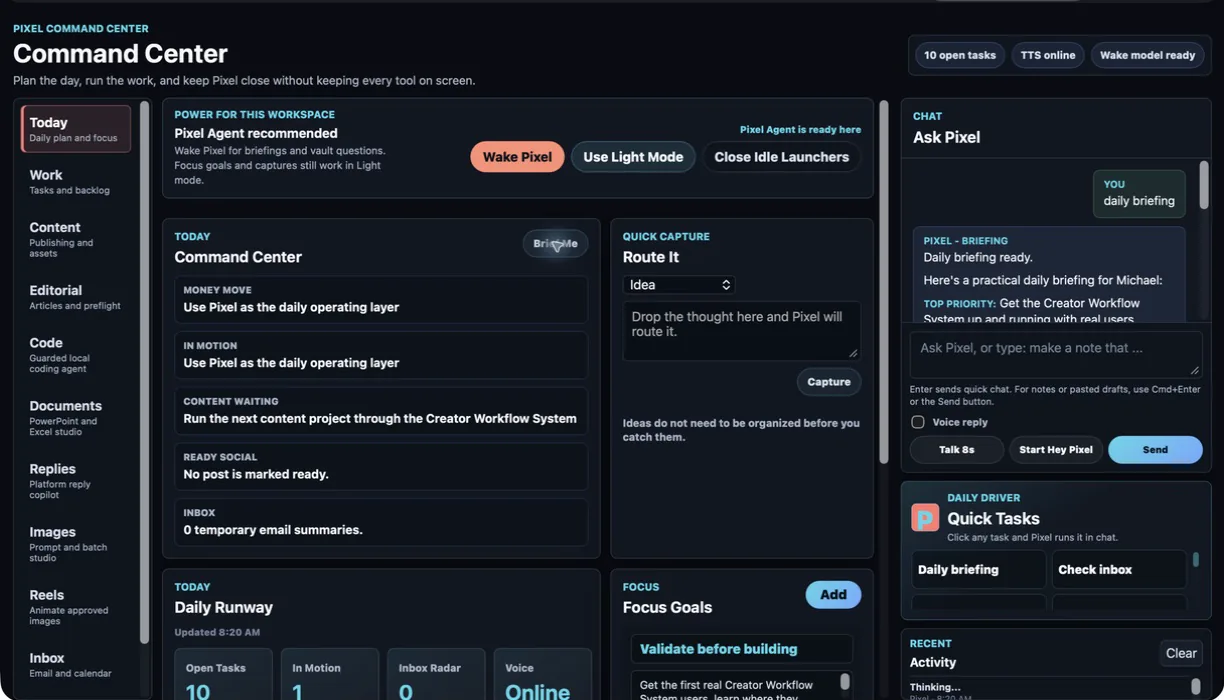Open the Content publishing section

(76, 239)
